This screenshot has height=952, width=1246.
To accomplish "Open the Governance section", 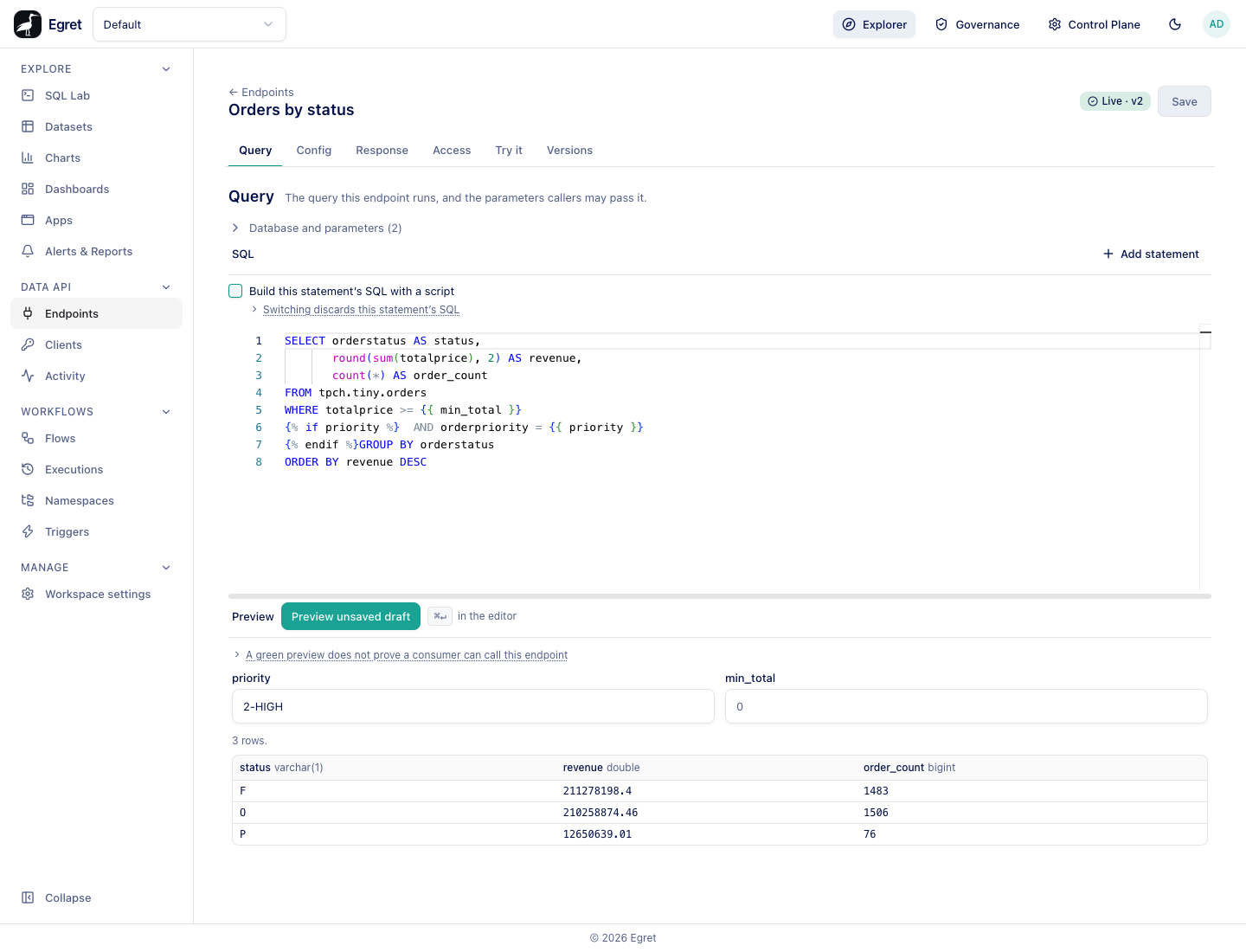I will 978,24.
